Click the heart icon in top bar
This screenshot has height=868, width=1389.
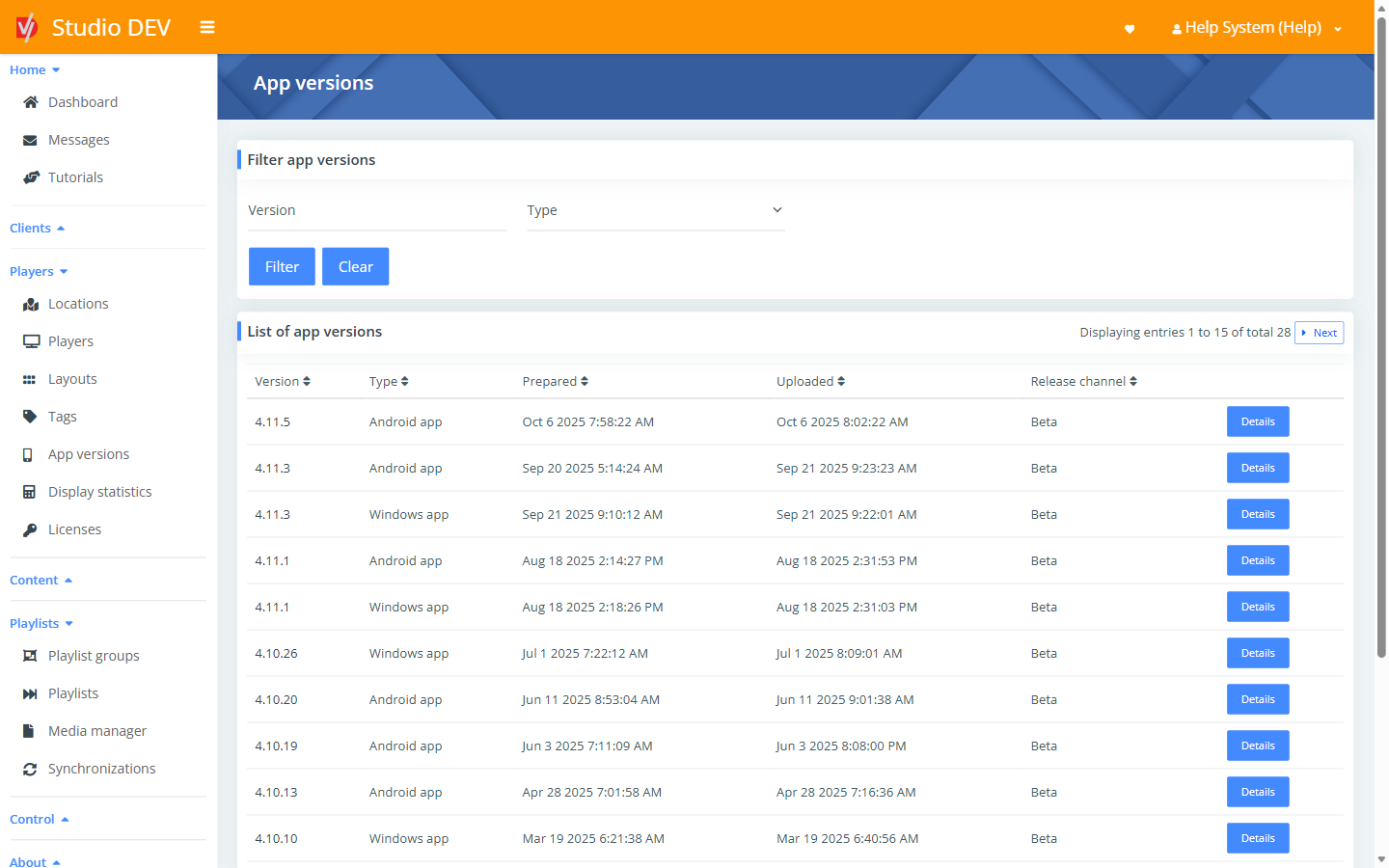[x=1130, y=29]
